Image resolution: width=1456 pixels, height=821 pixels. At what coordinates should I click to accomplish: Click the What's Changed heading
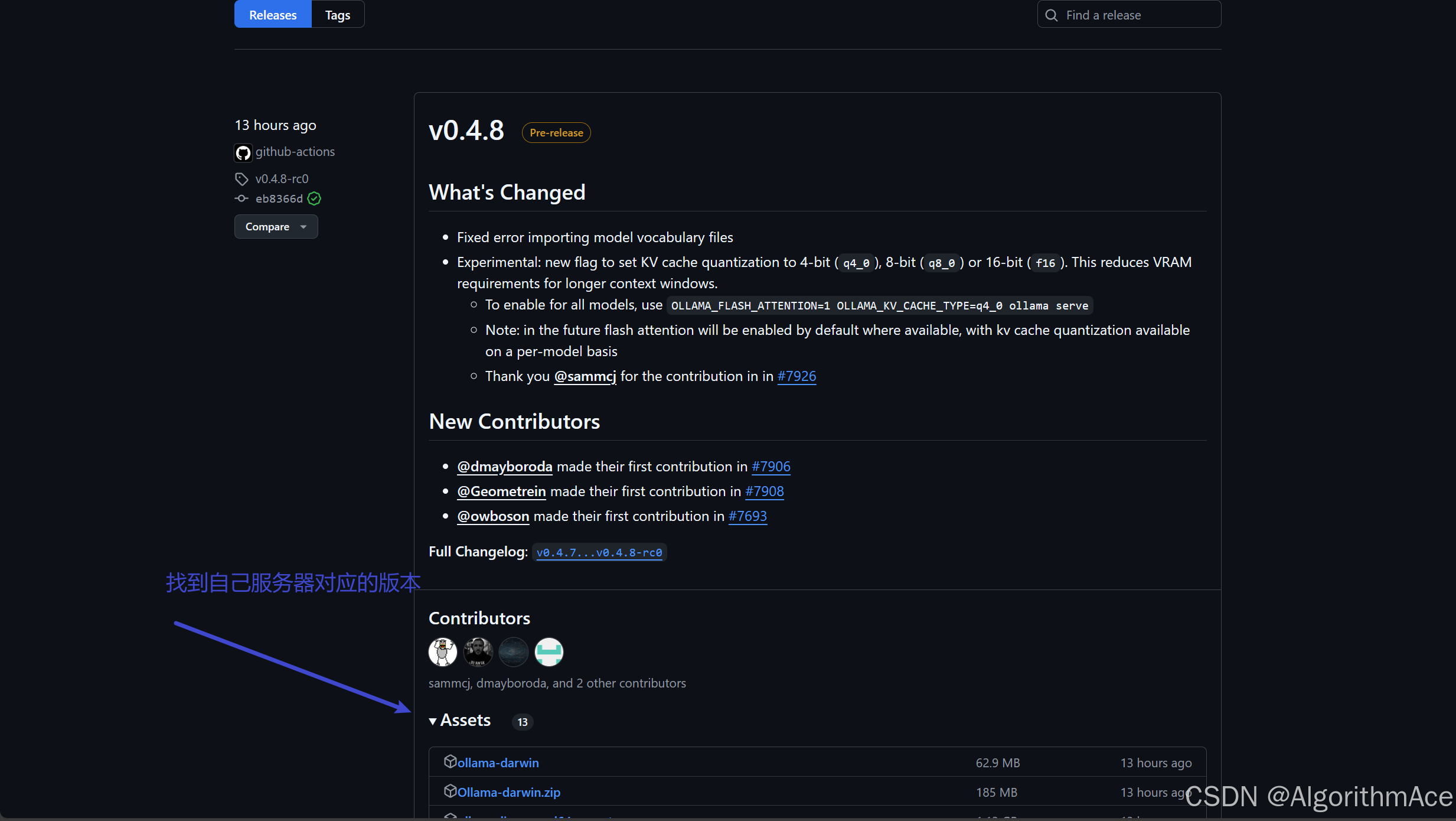[x=507, y=193]
